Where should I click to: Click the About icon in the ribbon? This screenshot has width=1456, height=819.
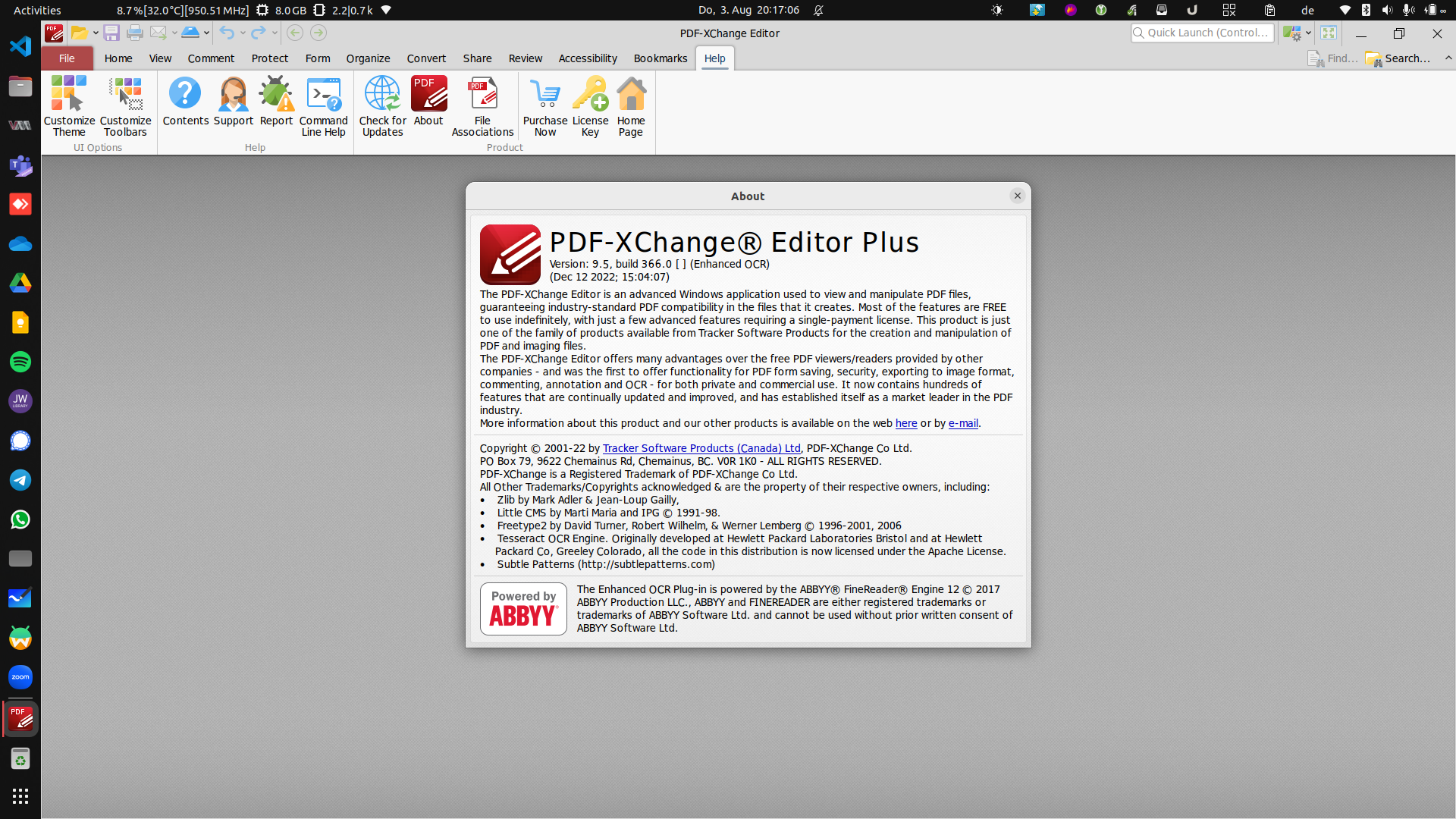pos(428,101)
